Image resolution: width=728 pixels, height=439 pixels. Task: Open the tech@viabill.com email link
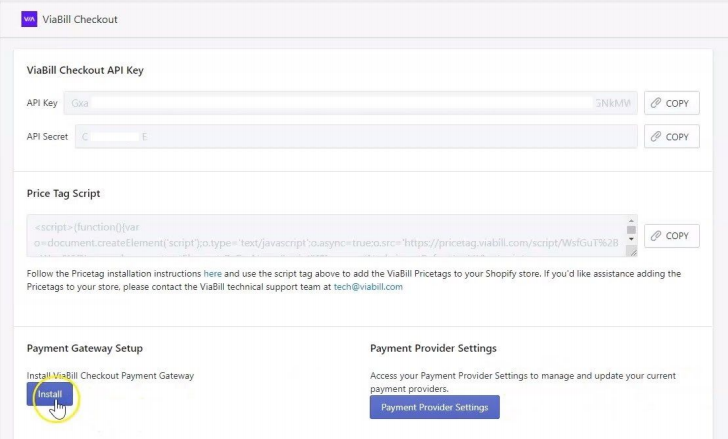point(368,287)
